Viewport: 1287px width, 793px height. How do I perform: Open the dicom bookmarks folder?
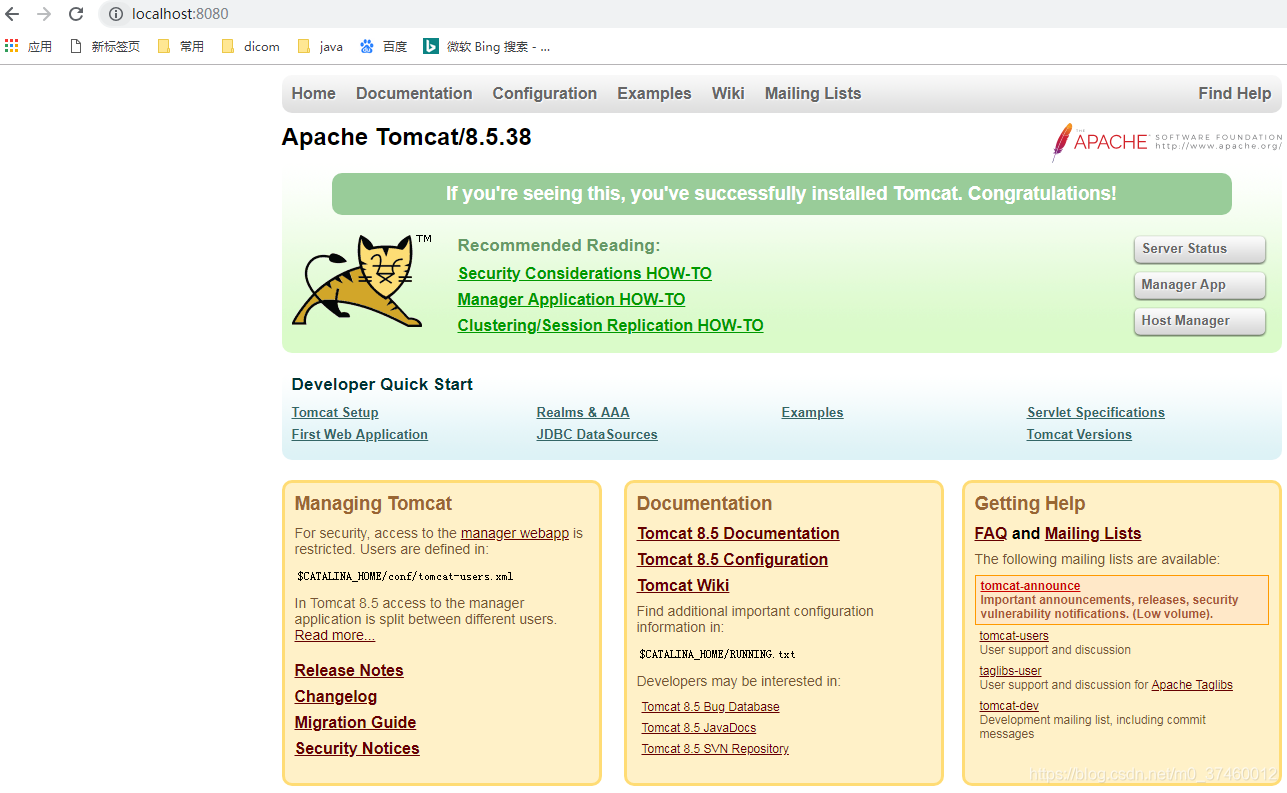coord(250,46)
